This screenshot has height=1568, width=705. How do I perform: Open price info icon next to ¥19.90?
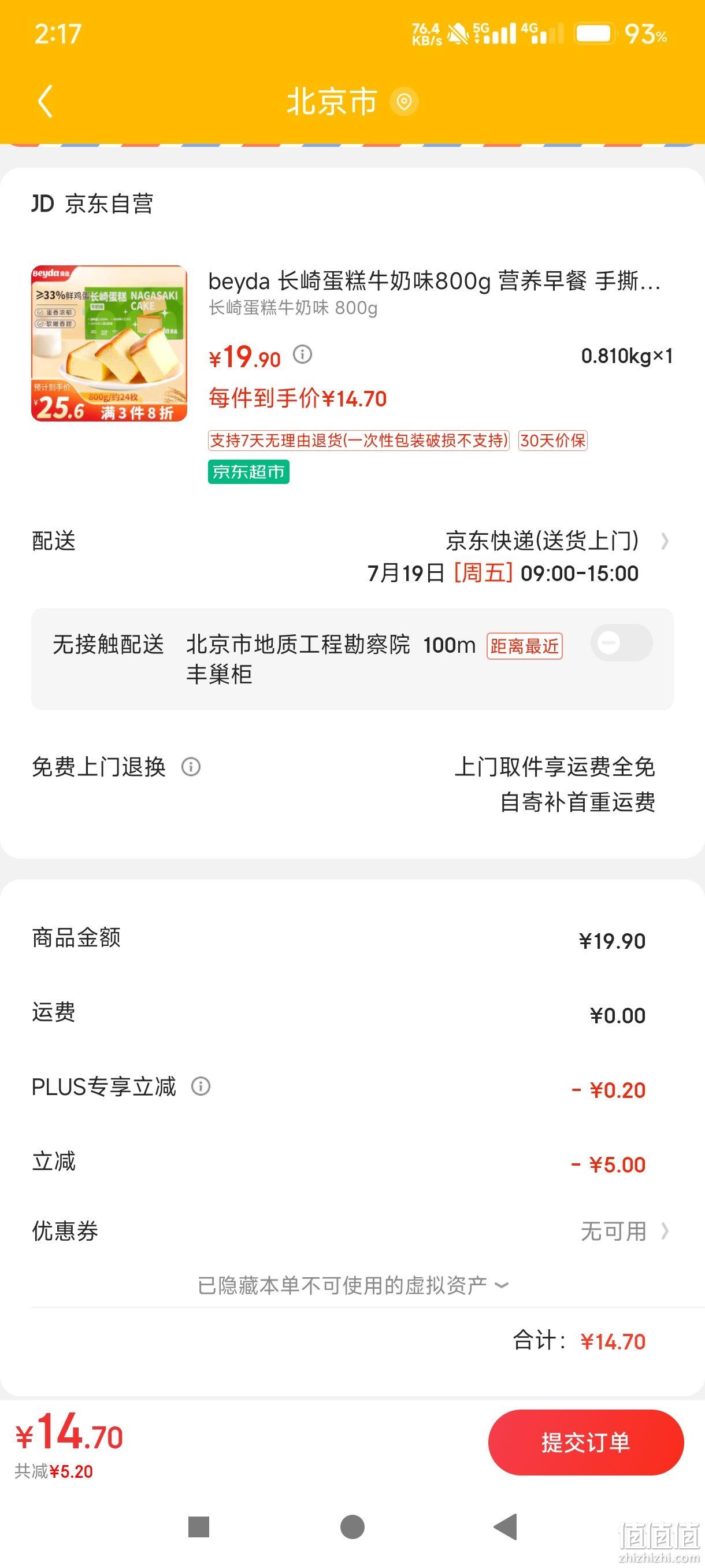(x=302, y=354)
